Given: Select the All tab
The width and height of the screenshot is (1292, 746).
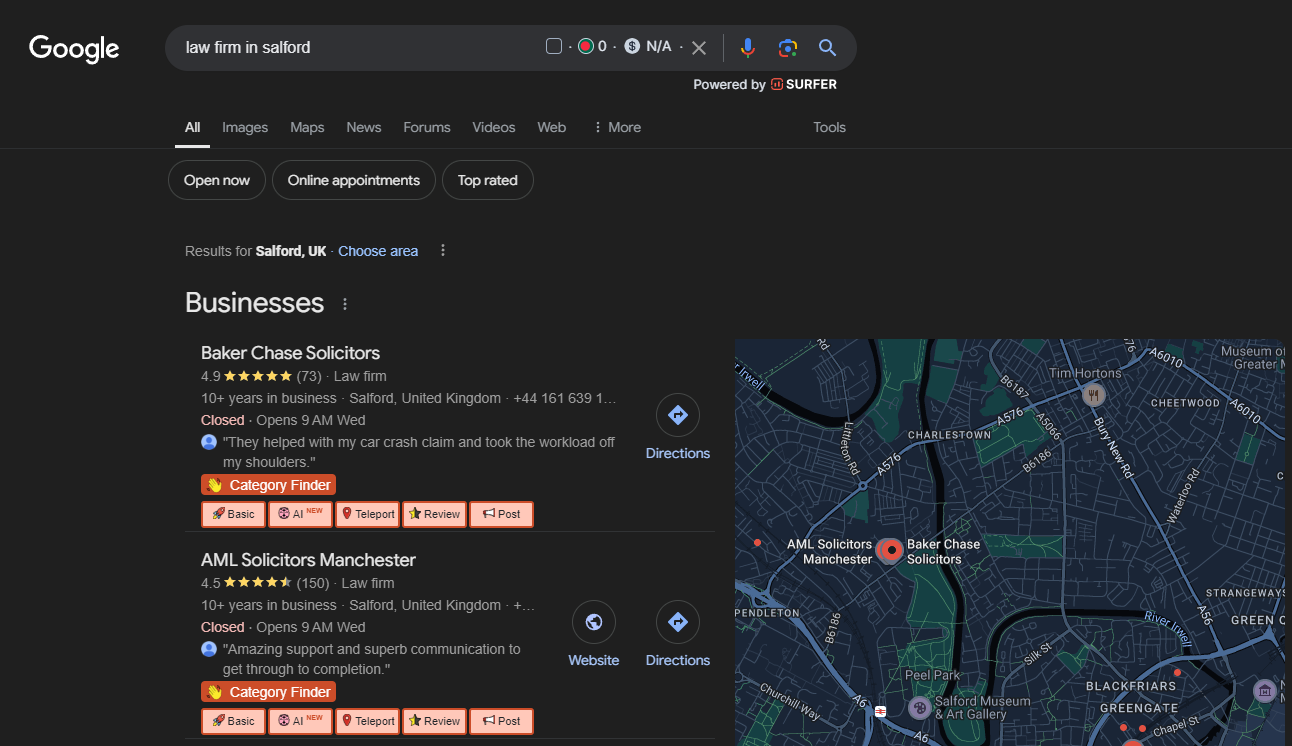Looking at the screenshot, I should coord(192,127).
